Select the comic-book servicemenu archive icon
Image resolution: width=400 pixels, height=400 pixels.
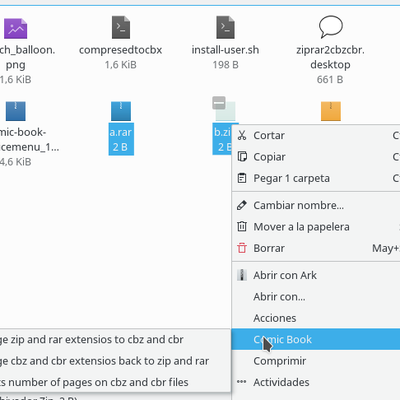(x=16, y=111)
